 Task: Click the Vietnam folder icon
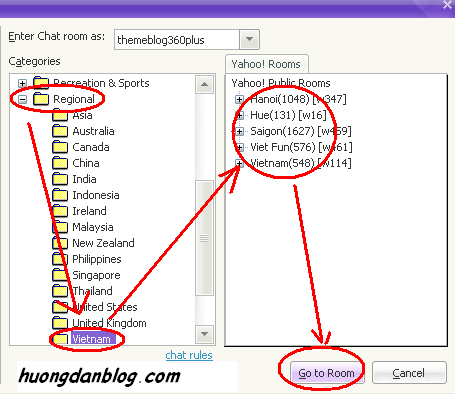coord(60,339)
